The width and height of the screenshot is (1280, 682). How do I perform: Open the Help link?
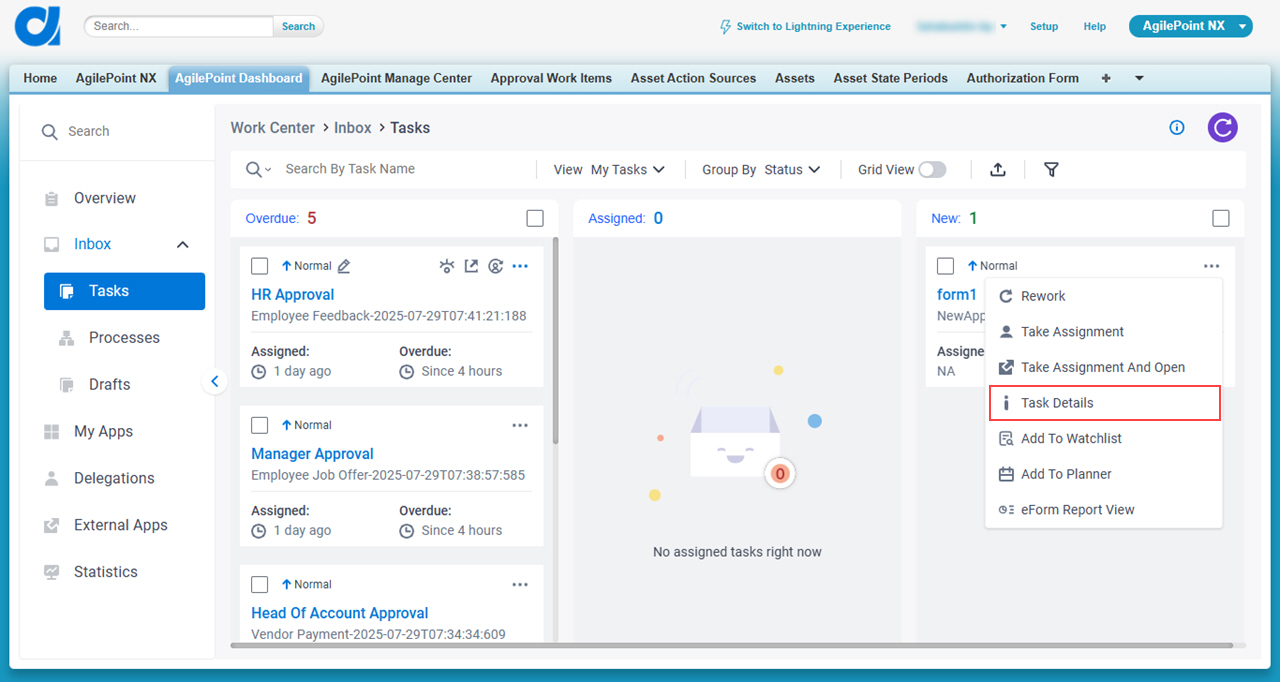[x=1095, y=27]
